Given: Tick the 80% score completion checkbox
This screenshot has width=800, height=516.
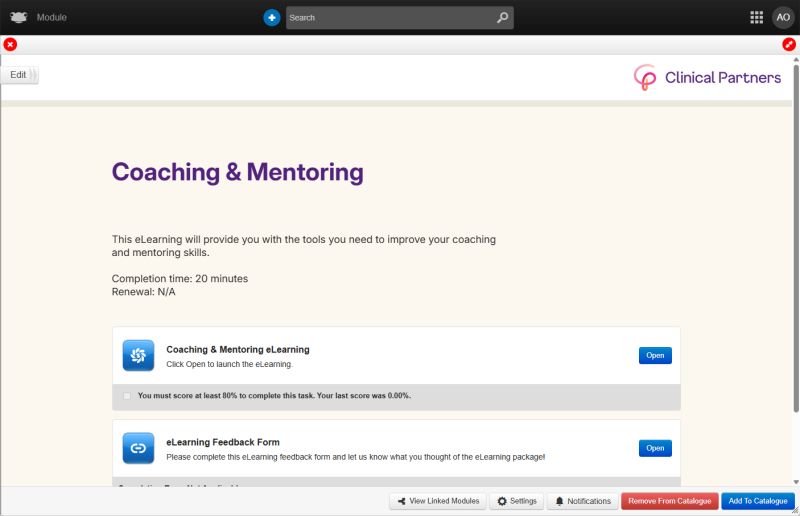Looking at the screenshot, I should point(127,396).
